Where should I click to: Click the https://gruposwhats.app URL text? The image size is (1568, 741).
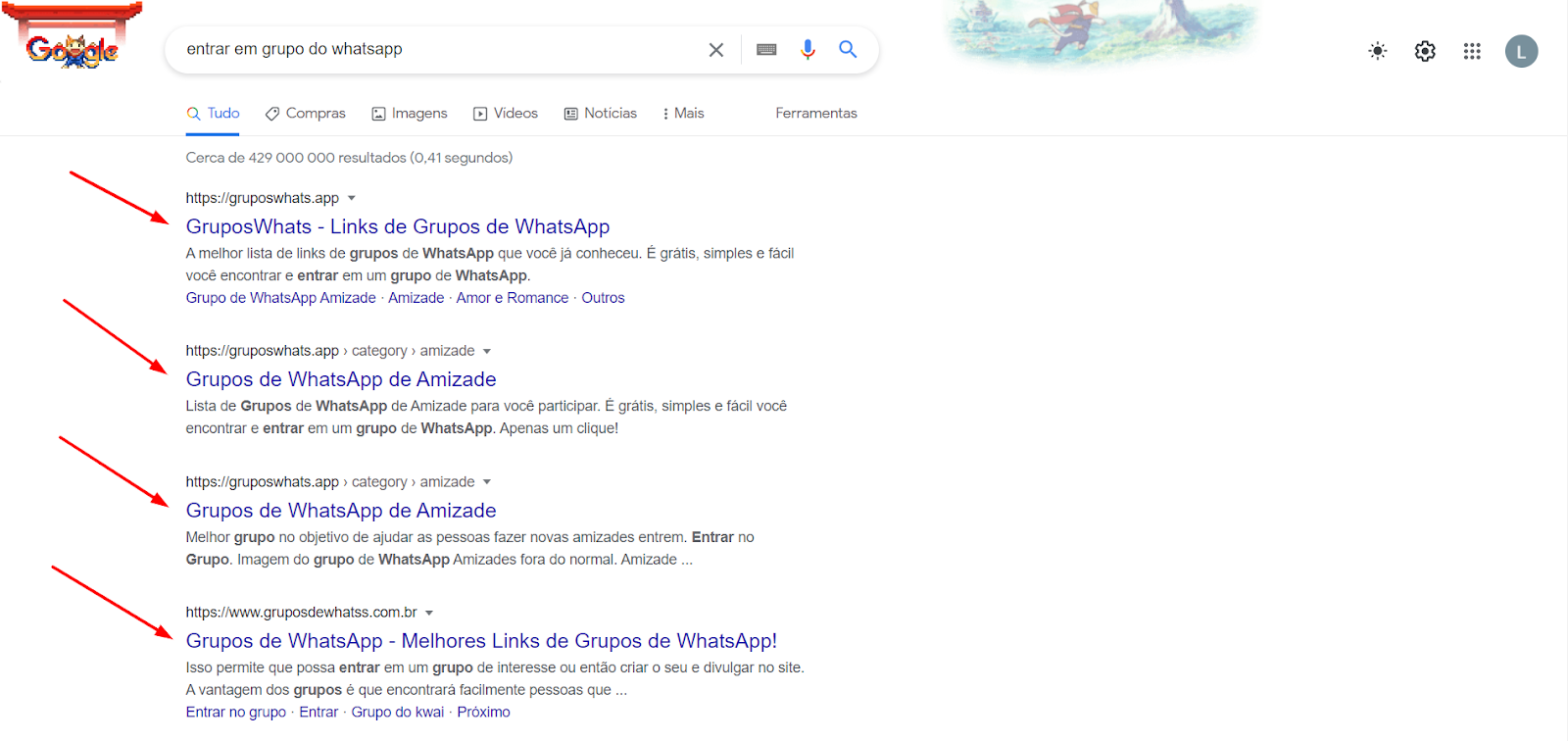click(263, 198)
